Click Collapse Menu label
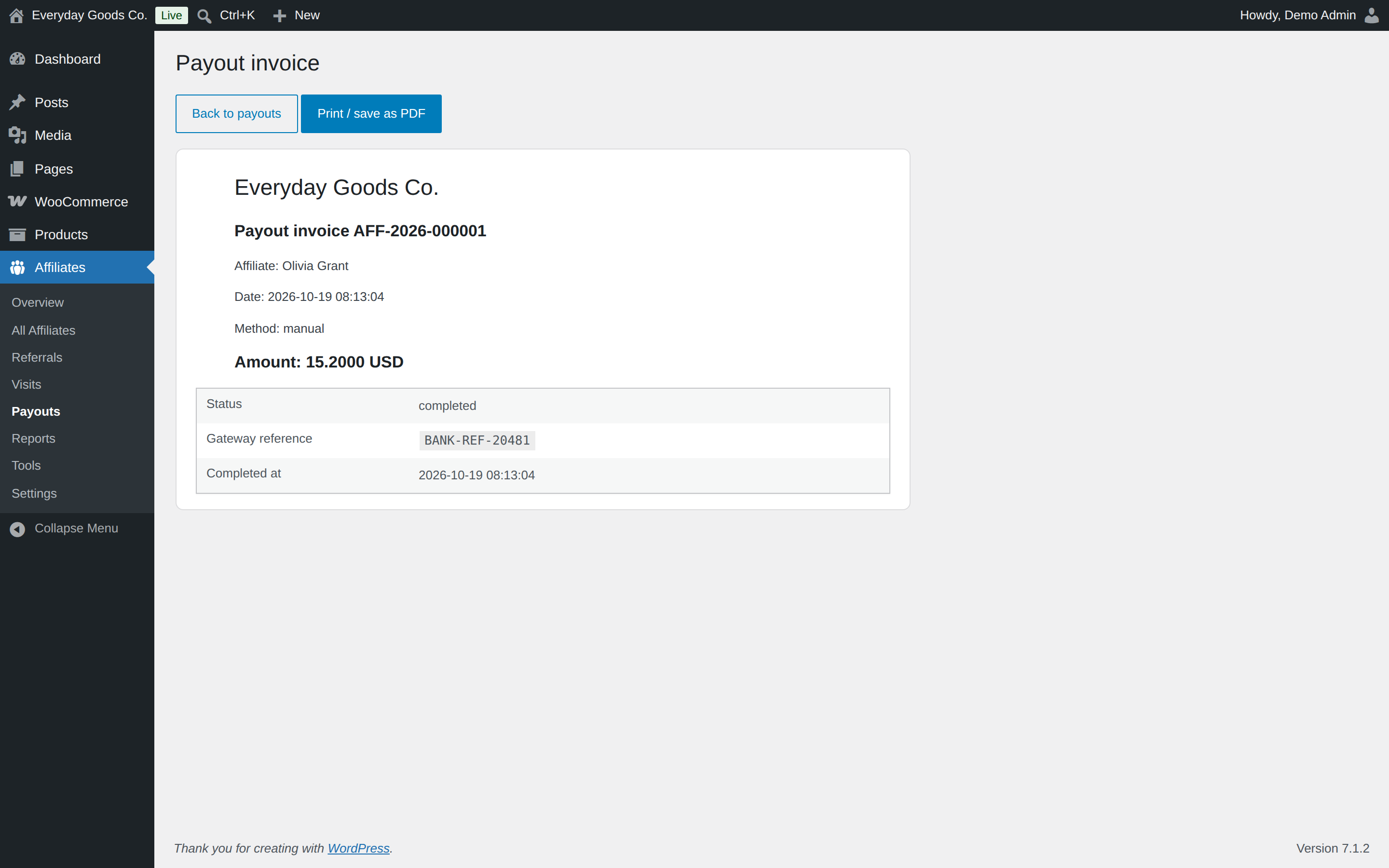Image resolution: width=1389 pixels, height=868 pixels. pos(76,528)
